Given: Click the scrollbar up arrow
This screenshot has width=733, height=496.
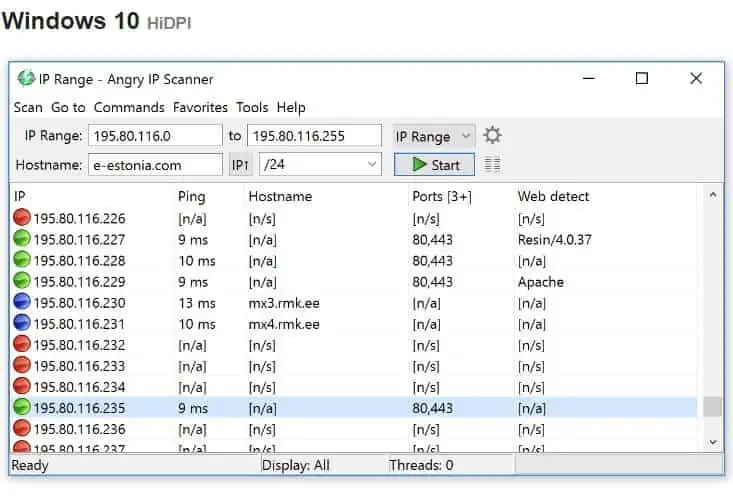Looking at the screenshot, I should coord(712,194).
